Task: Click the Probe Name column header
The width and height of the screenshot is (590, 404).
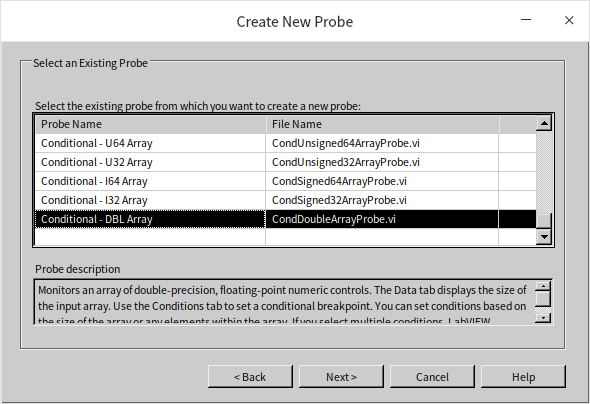Action: [x=151, y=124]
